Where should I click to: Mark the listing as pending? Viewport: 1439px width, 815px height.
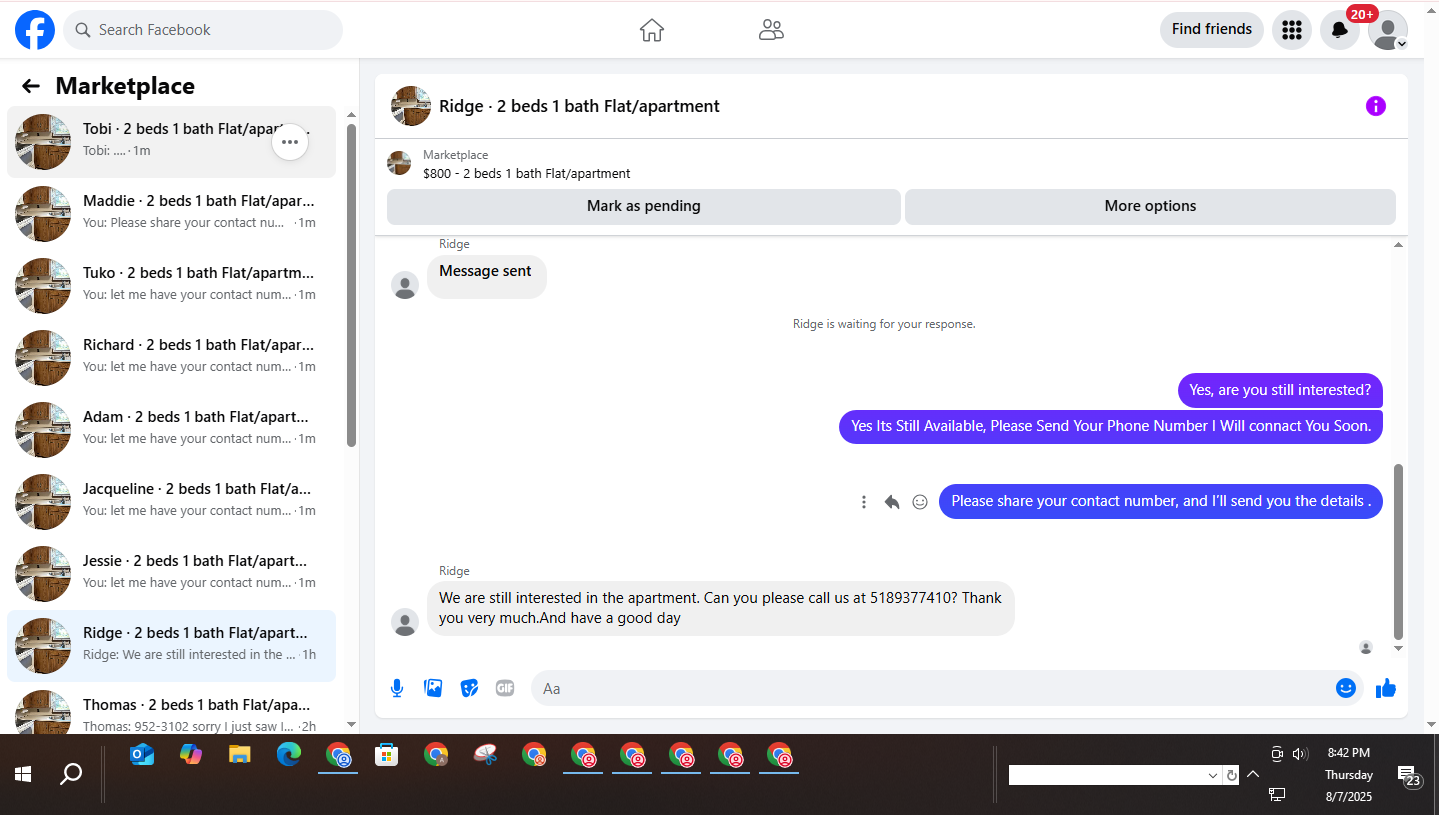(x=644, y=207)
